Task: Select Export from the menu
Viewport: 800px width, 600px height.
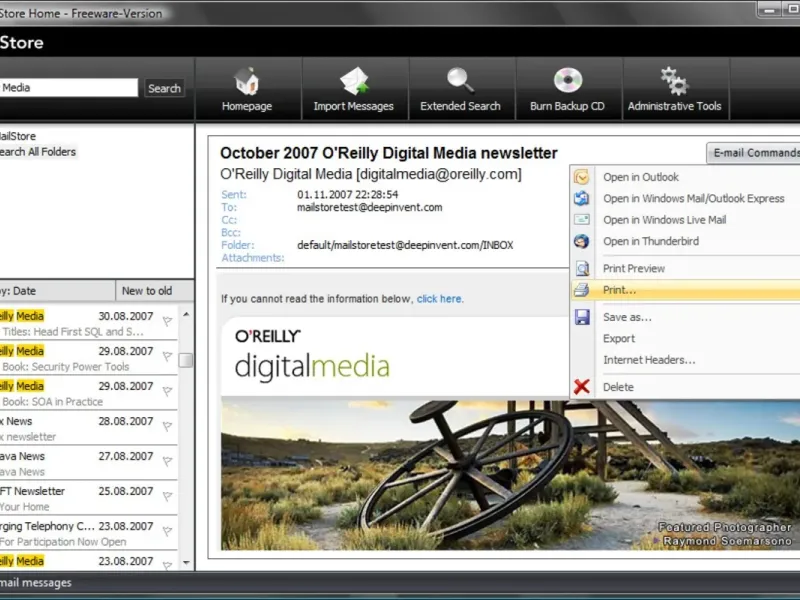Action: (619, 338)
